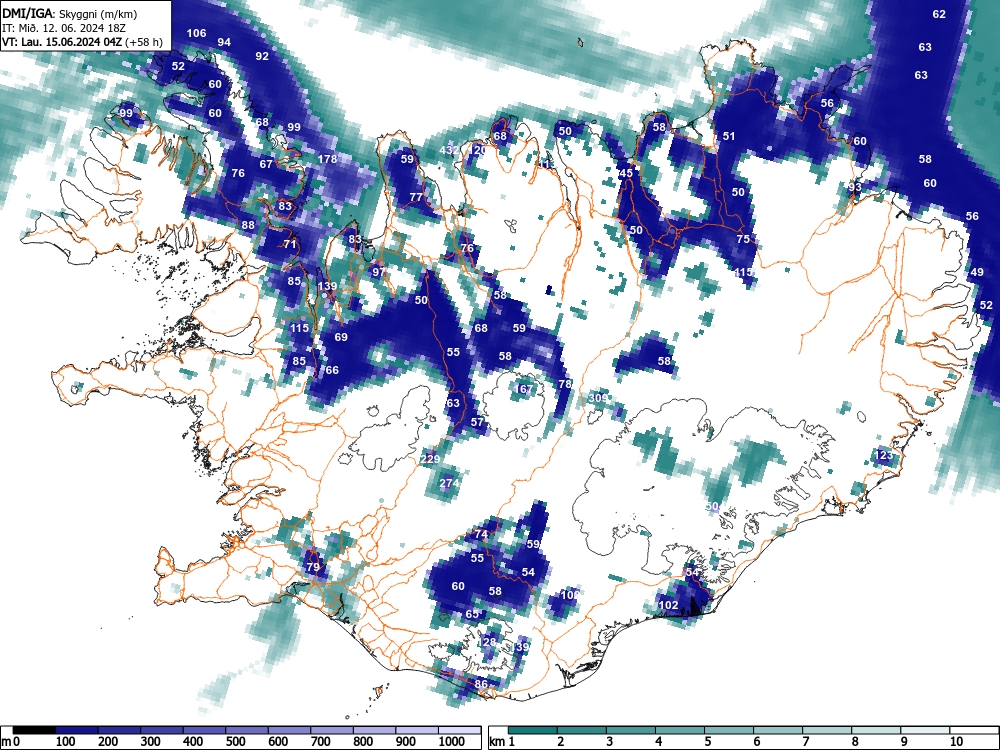Click the 74 visibility value
Viewport: 1000px width, 750px height.
click(x=482, y=534)
